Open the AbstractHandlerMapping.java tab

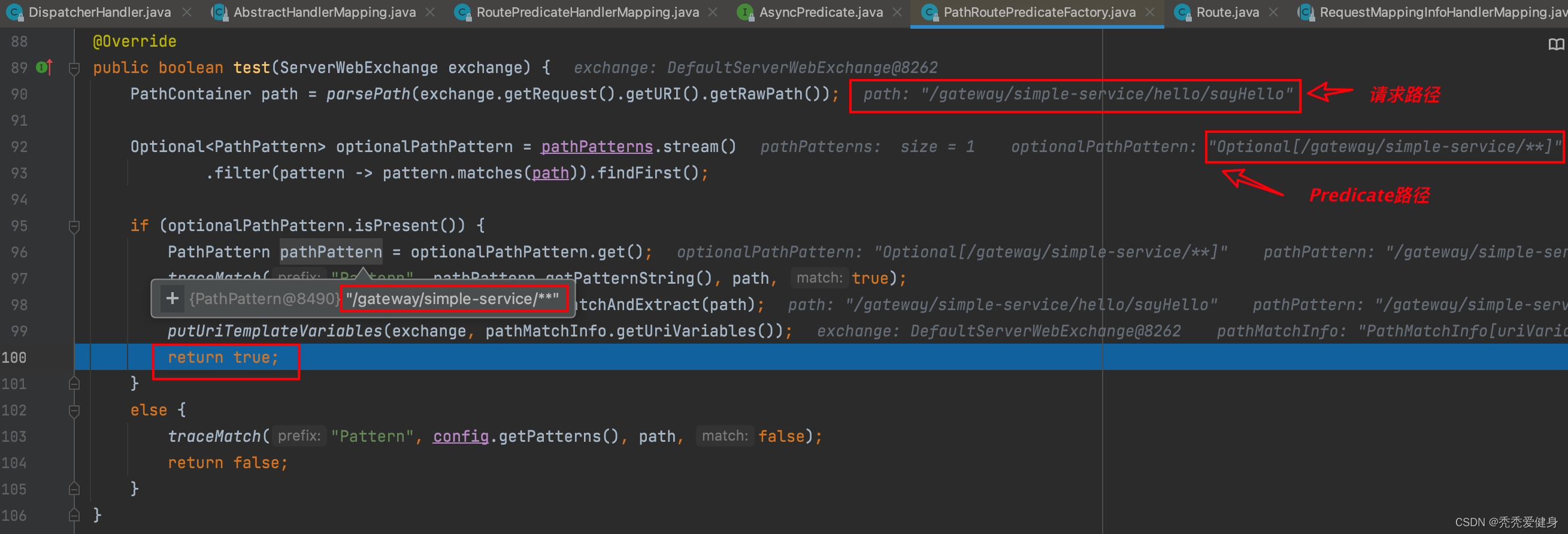(x=325, y=12)
